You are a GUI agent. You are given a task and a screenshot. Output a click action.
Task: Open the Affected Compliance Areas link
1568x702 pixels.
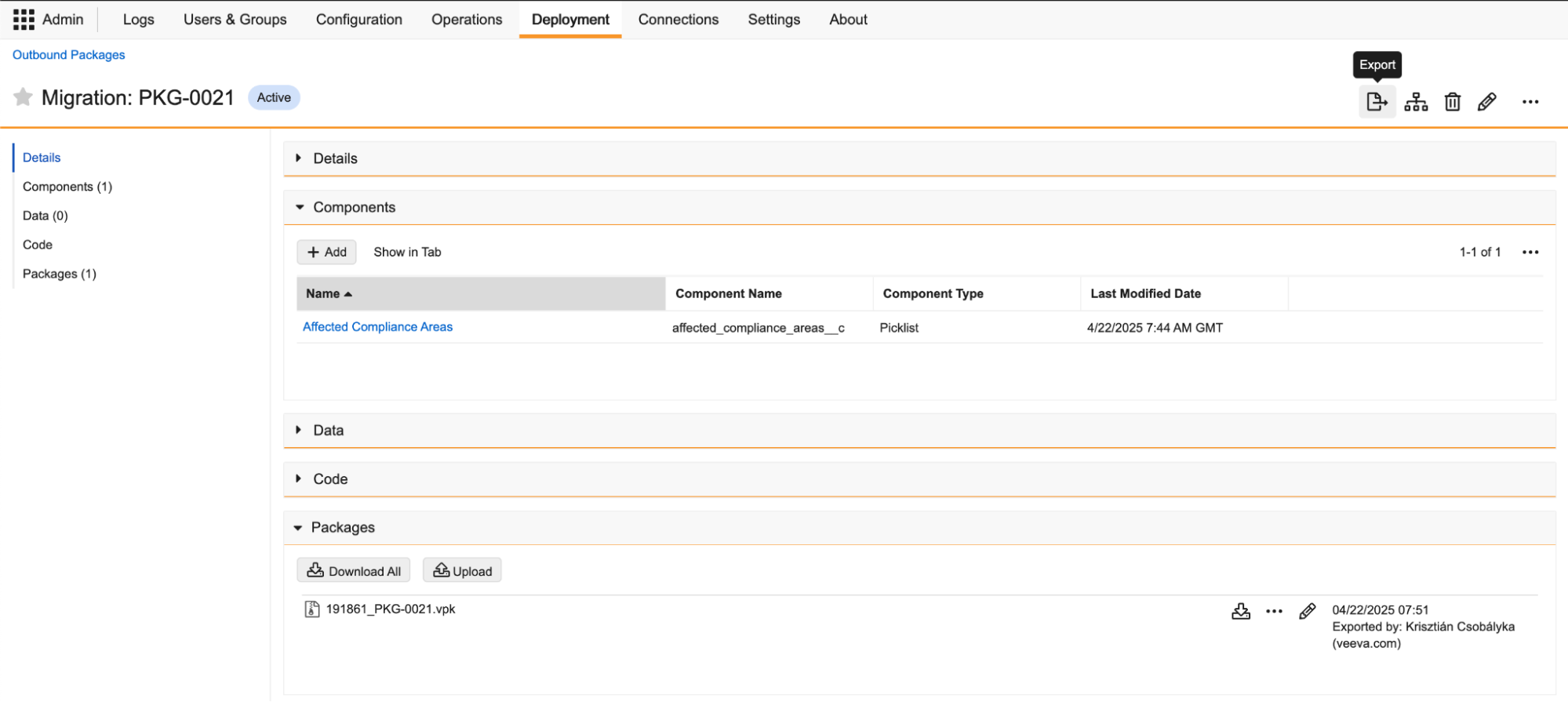pyautogui.click(x=377, y=327)
